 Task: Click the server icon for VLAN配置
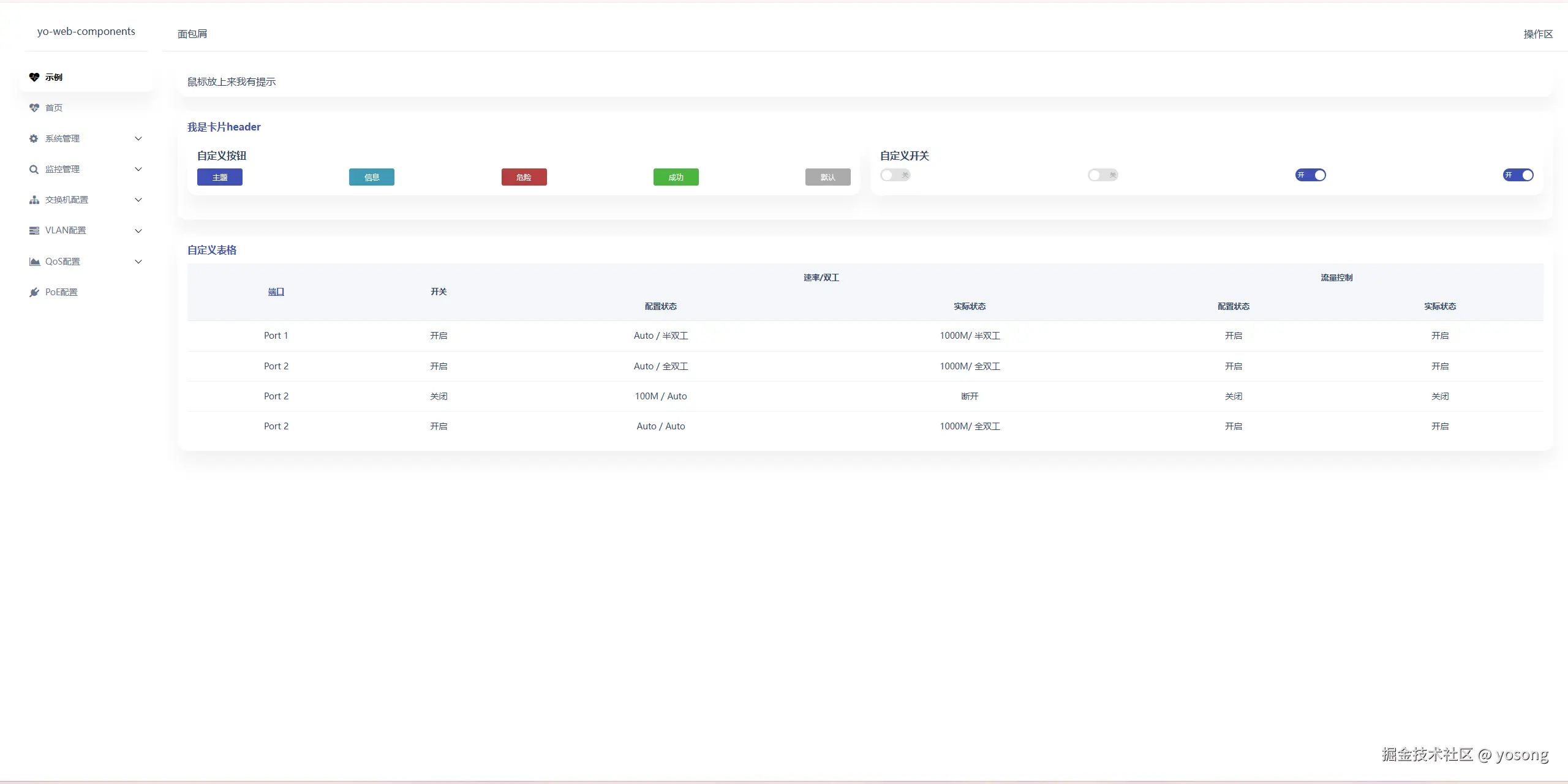34,230
